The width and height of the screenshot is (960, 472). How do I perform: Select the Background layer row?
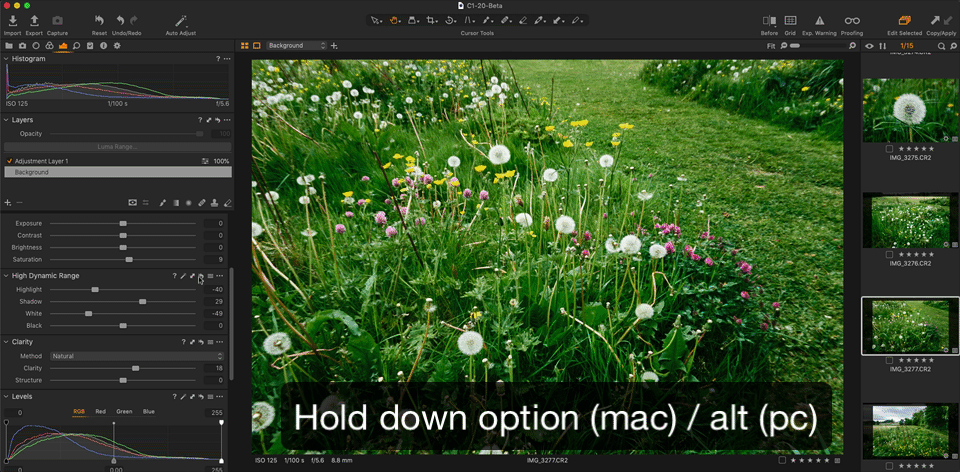coord(118,173)
